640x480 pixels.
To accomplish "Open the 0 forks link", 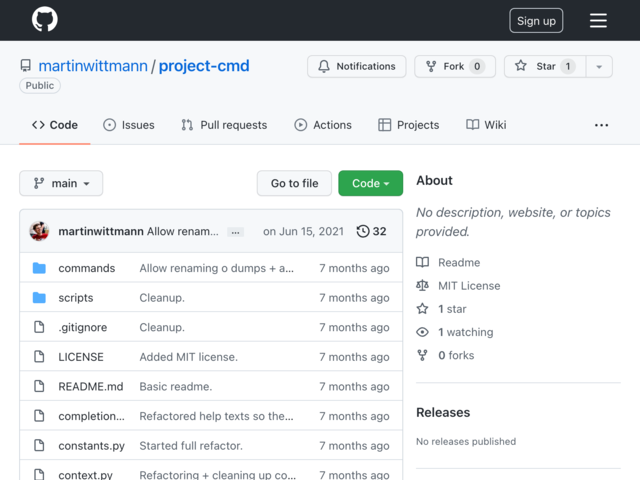I will tap(456, 356).
